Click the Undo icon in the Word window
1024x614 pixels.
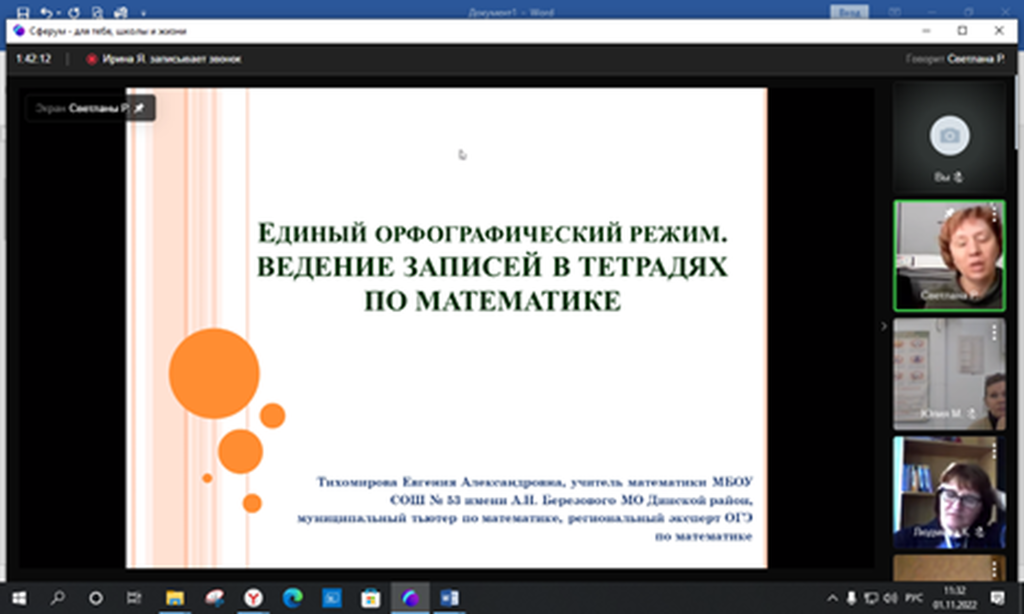(x=46, y=12)
